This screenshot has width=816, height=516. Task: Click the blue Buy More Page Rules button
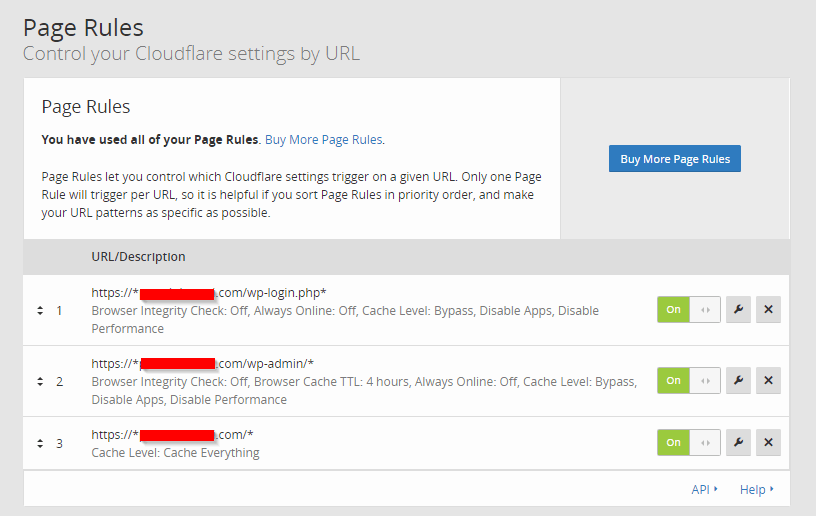tap(674, 159)
